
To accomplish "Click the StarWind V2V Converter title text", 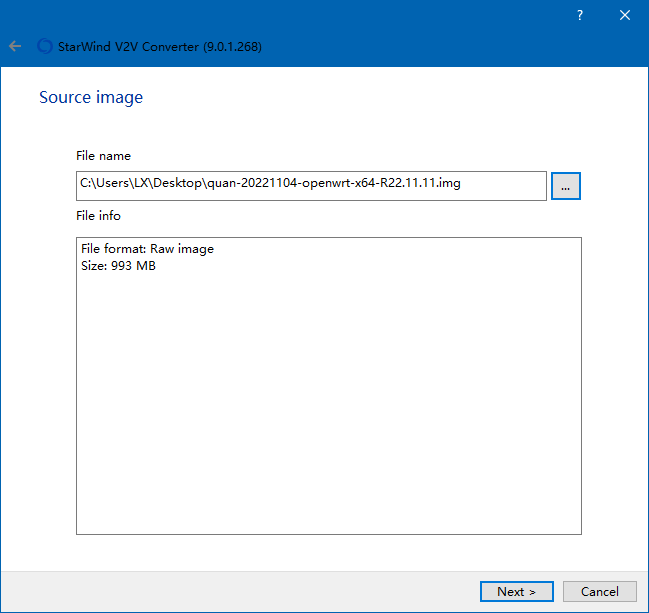I will (160, 47).
